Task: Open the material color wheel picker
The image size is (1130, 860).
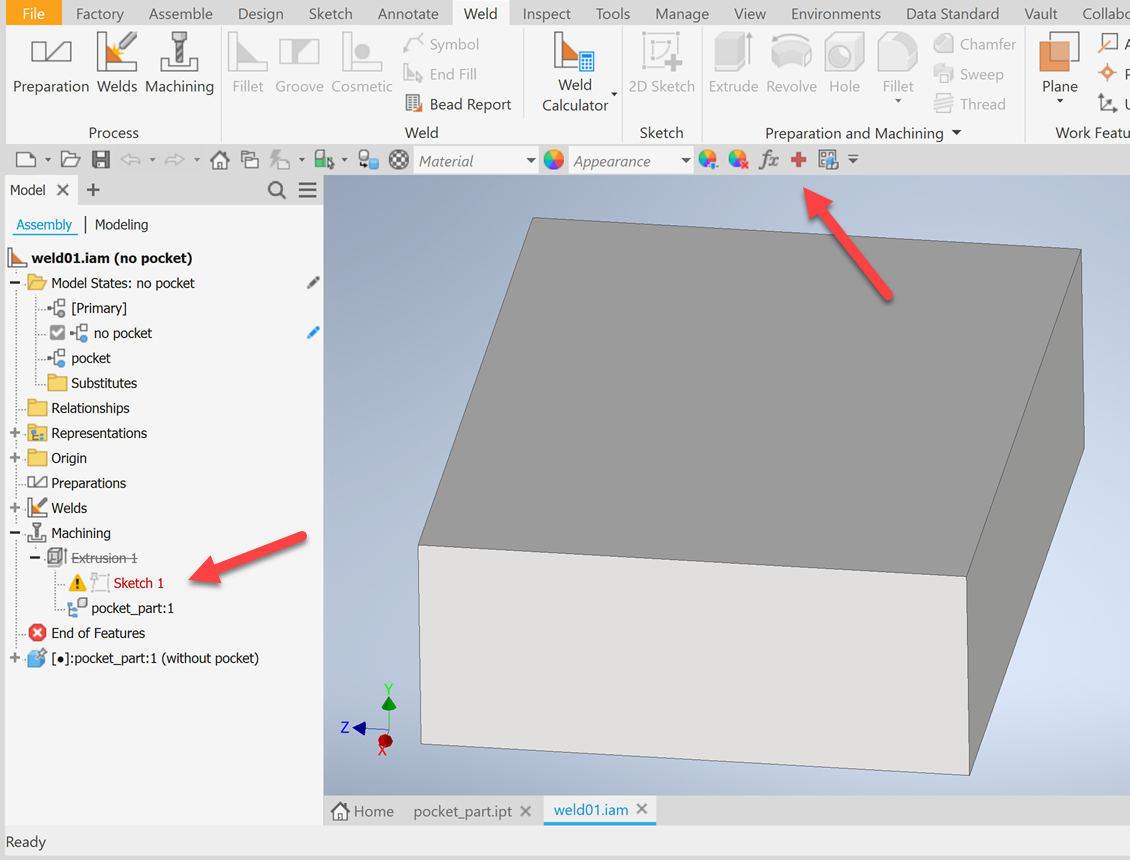Action: pos(554,160)
